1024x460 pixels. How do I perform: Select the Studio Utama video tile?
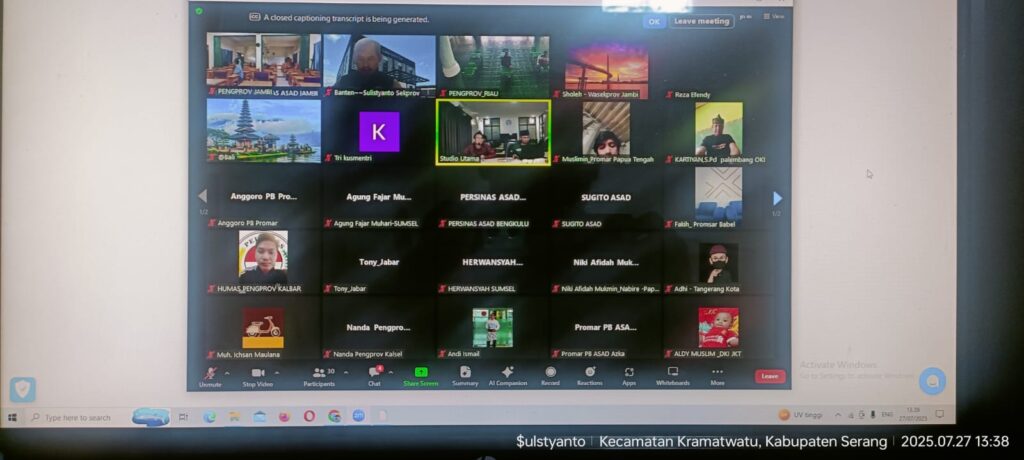[x=493, y=131]
